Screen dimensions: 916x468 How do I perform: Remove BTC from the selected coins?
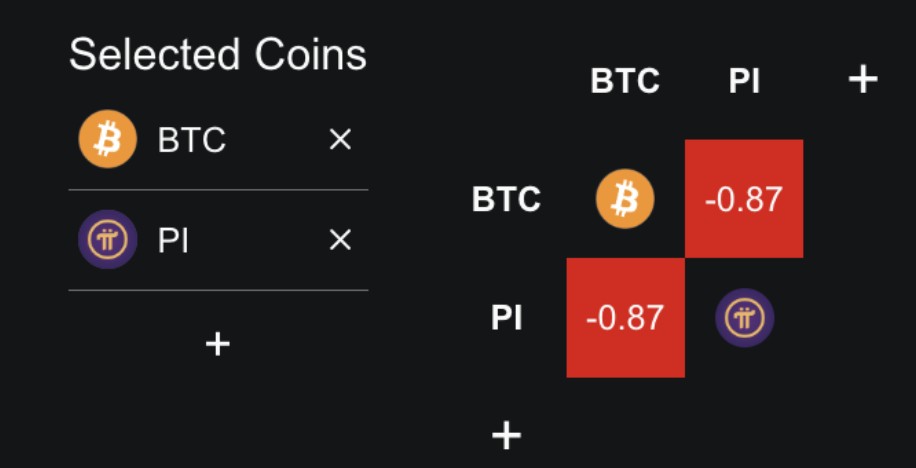(340, 141)
